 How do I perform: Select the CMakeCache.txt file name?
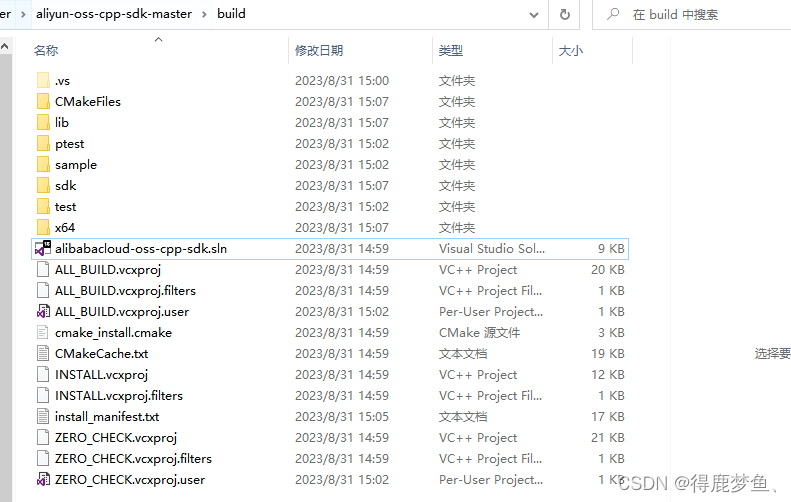coord(101,354)
